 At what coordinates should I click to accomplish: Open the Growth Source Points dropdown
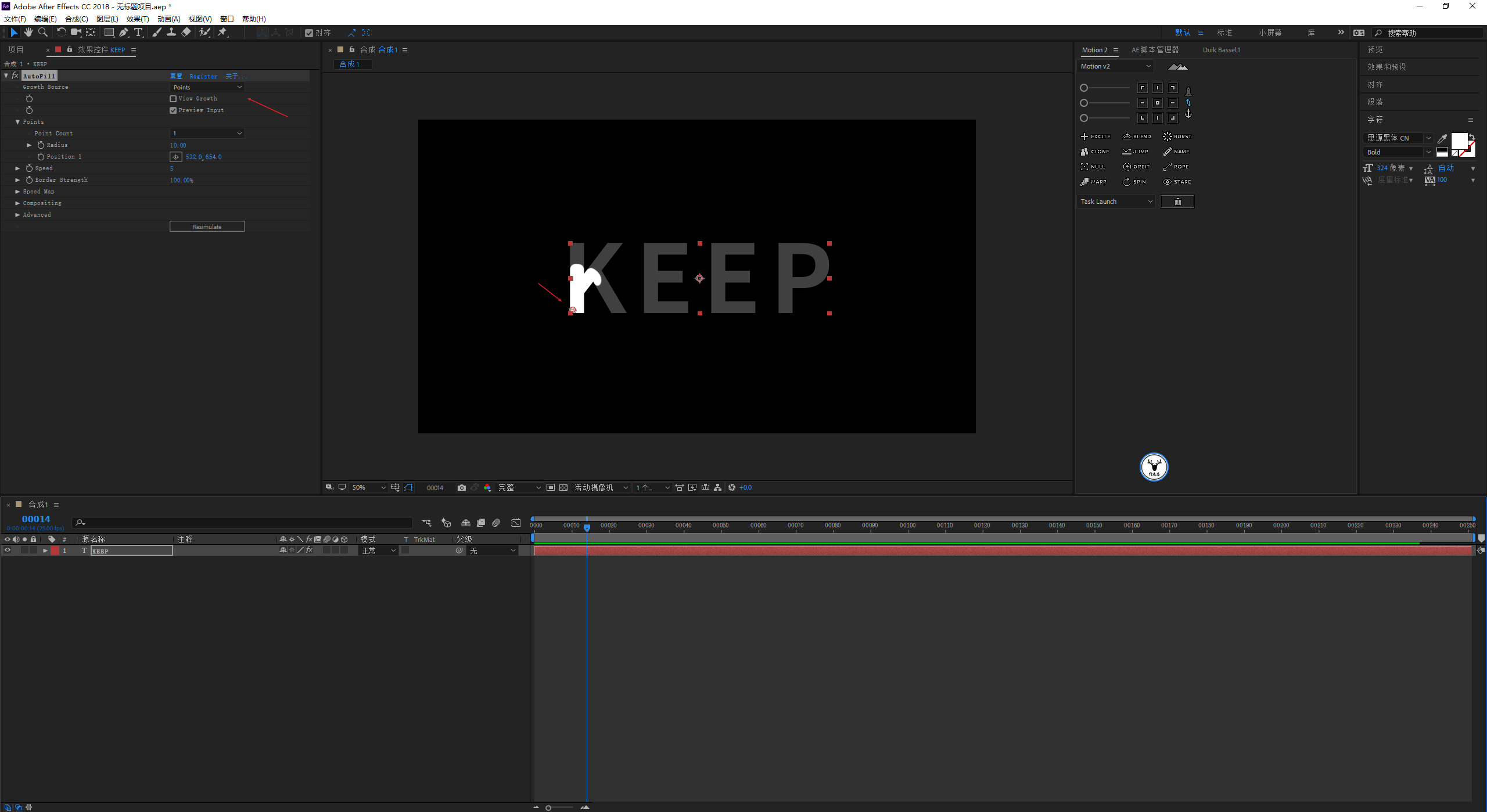(207, 87)
